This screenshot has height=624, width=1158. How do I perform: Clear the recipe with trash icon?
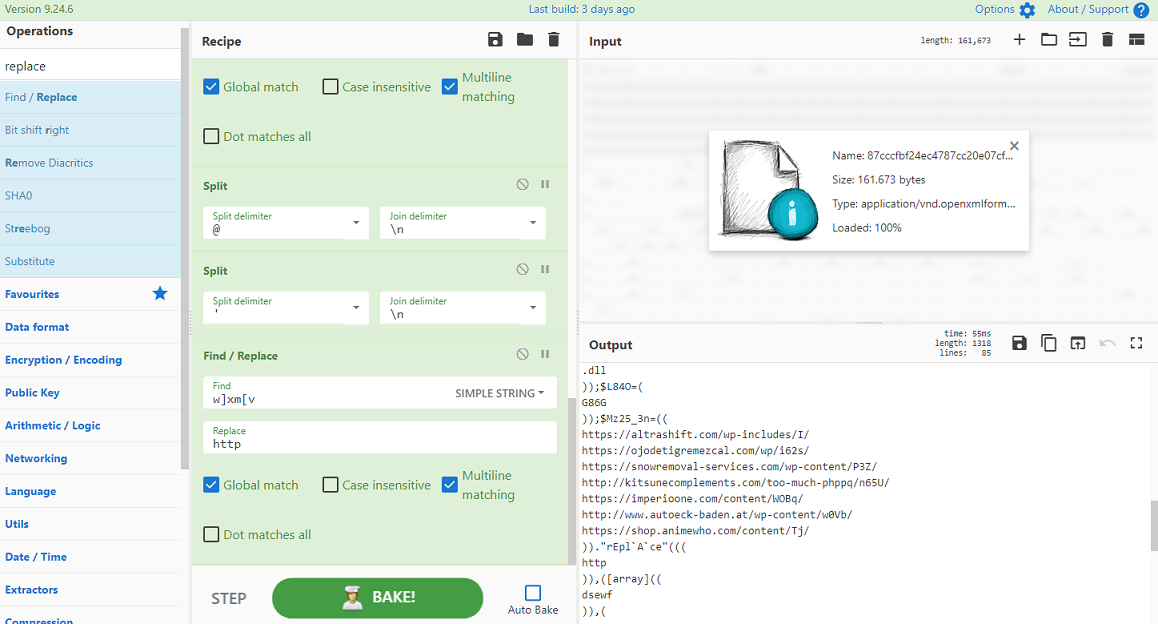click(553, 40)
